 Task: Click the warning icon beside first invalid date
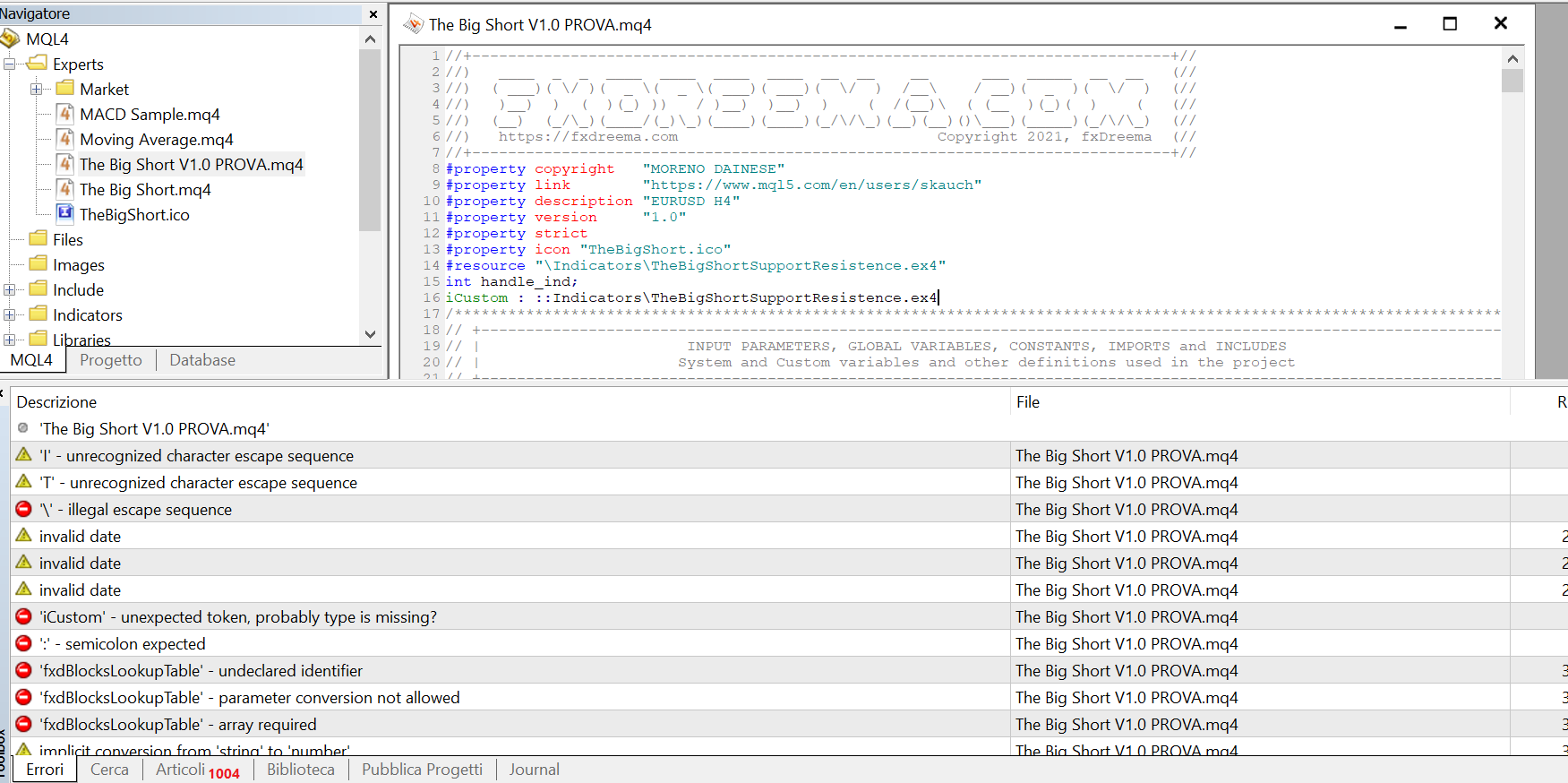pyautogui.click(x=24, y=536)
